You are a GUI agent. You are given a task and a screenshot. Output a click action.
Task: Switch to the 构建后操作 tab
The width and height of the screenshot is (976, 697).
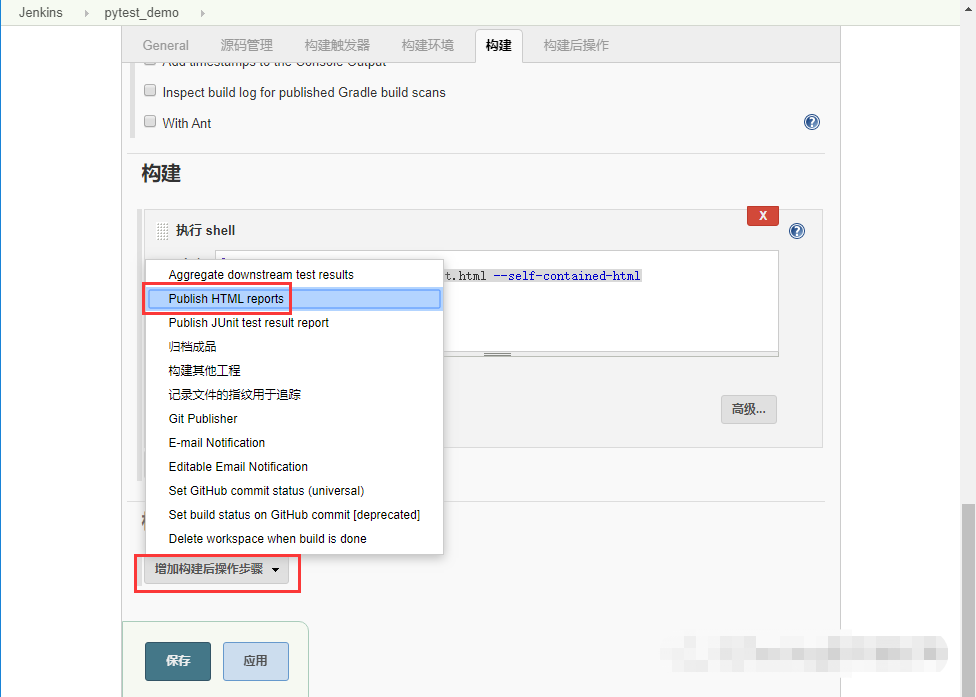click(x=576, y=45)
